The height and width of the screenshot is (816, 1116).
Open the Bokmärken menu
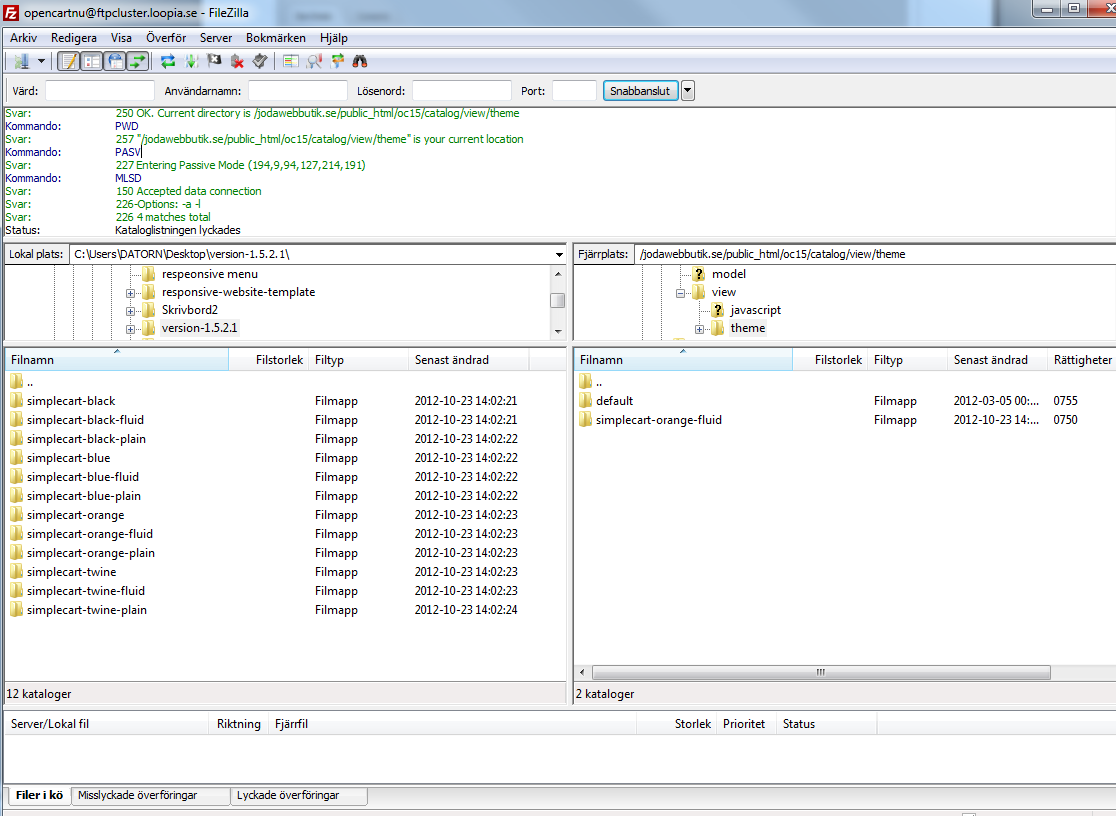click(275, 38)
